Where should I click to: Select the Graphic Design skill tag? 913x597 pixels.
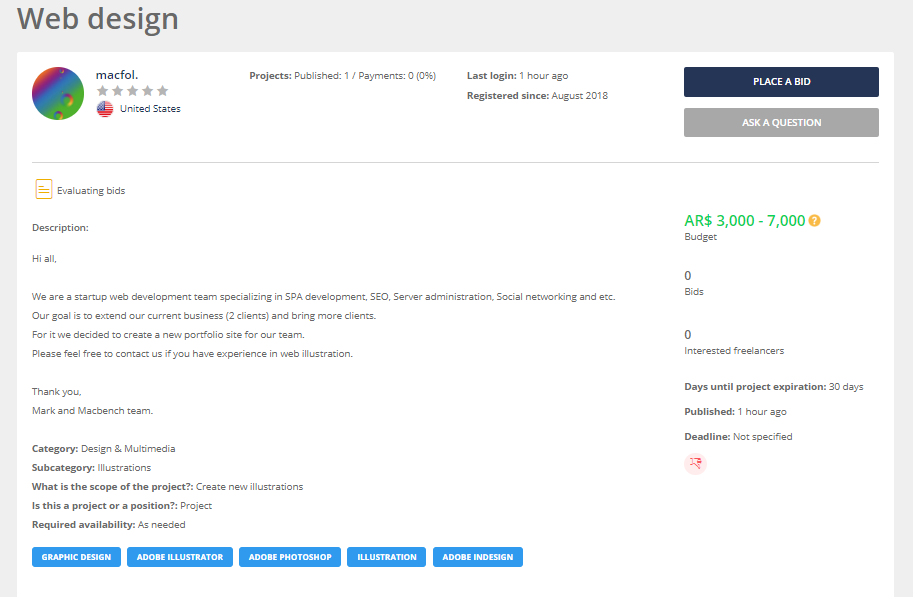[x=76, y=557]
